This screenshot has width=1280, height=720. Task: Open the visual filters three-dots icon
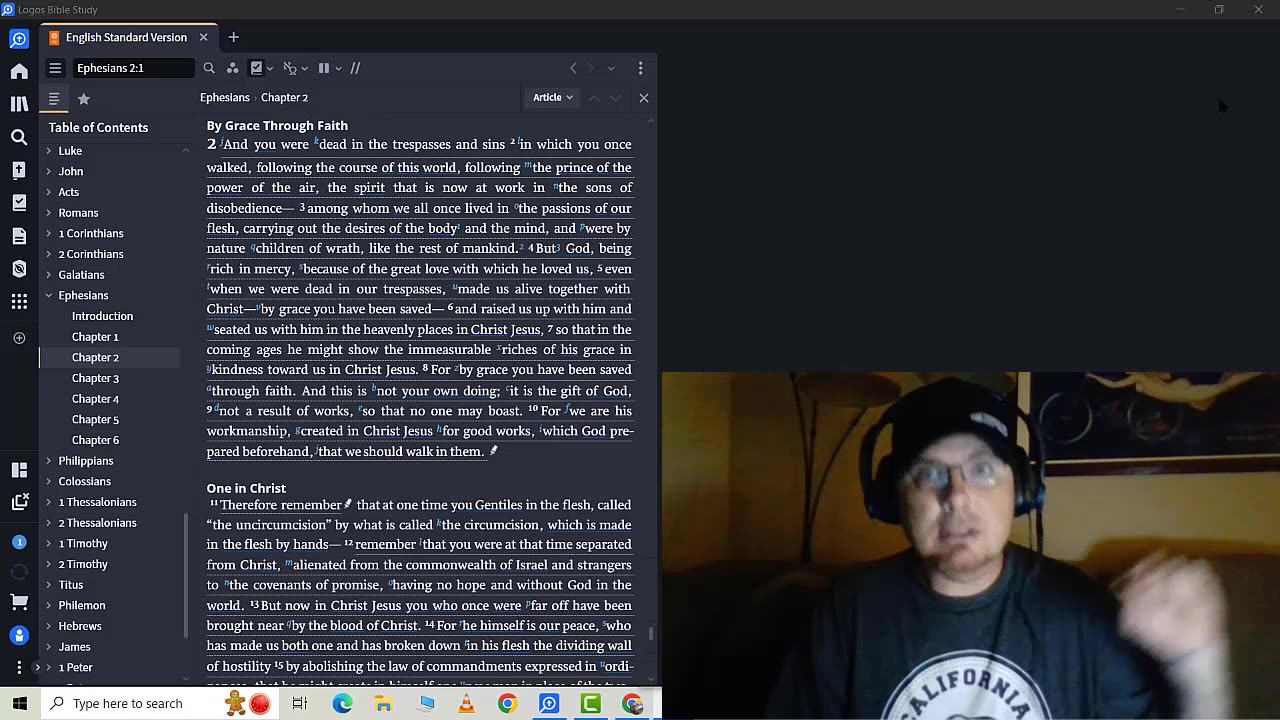[232, 68]
